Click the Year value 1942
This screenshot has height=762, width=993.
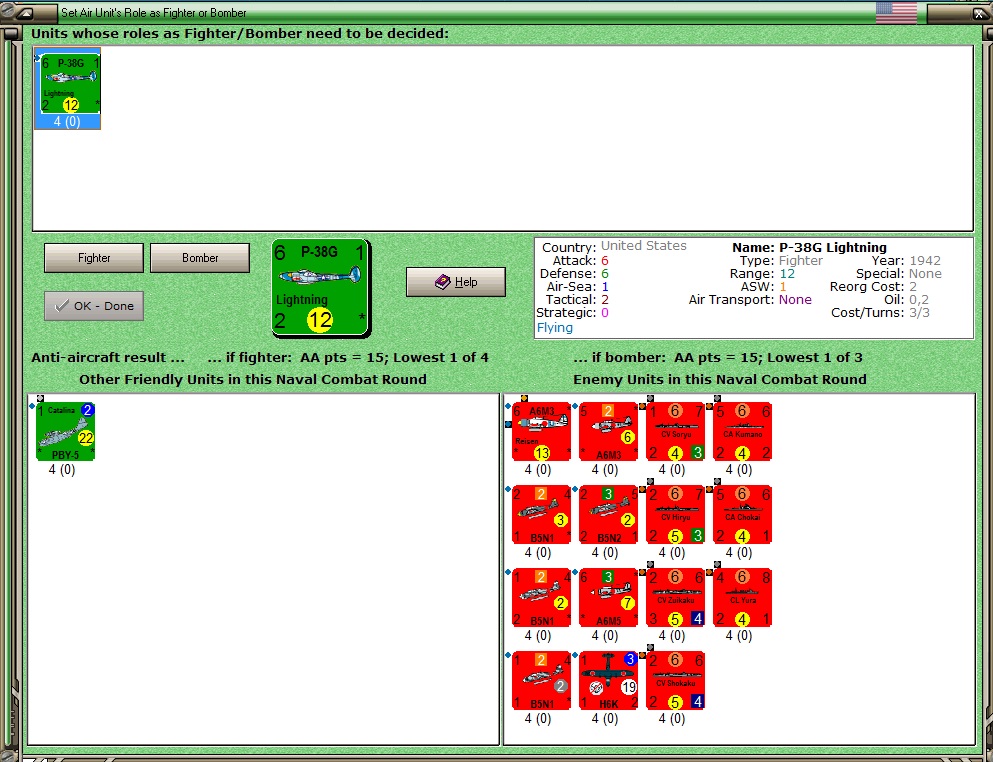click(925, 260)
